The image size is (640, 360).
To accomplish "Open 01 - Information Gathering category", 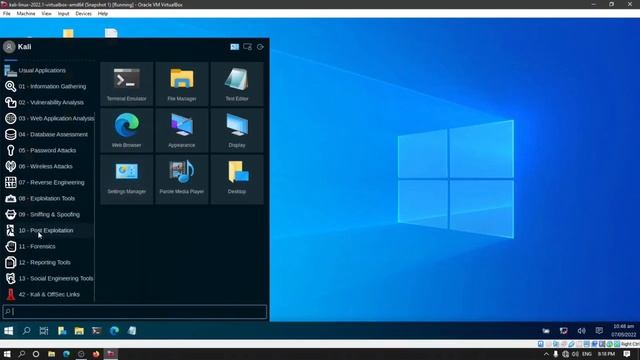I will (x=48, y=87).
